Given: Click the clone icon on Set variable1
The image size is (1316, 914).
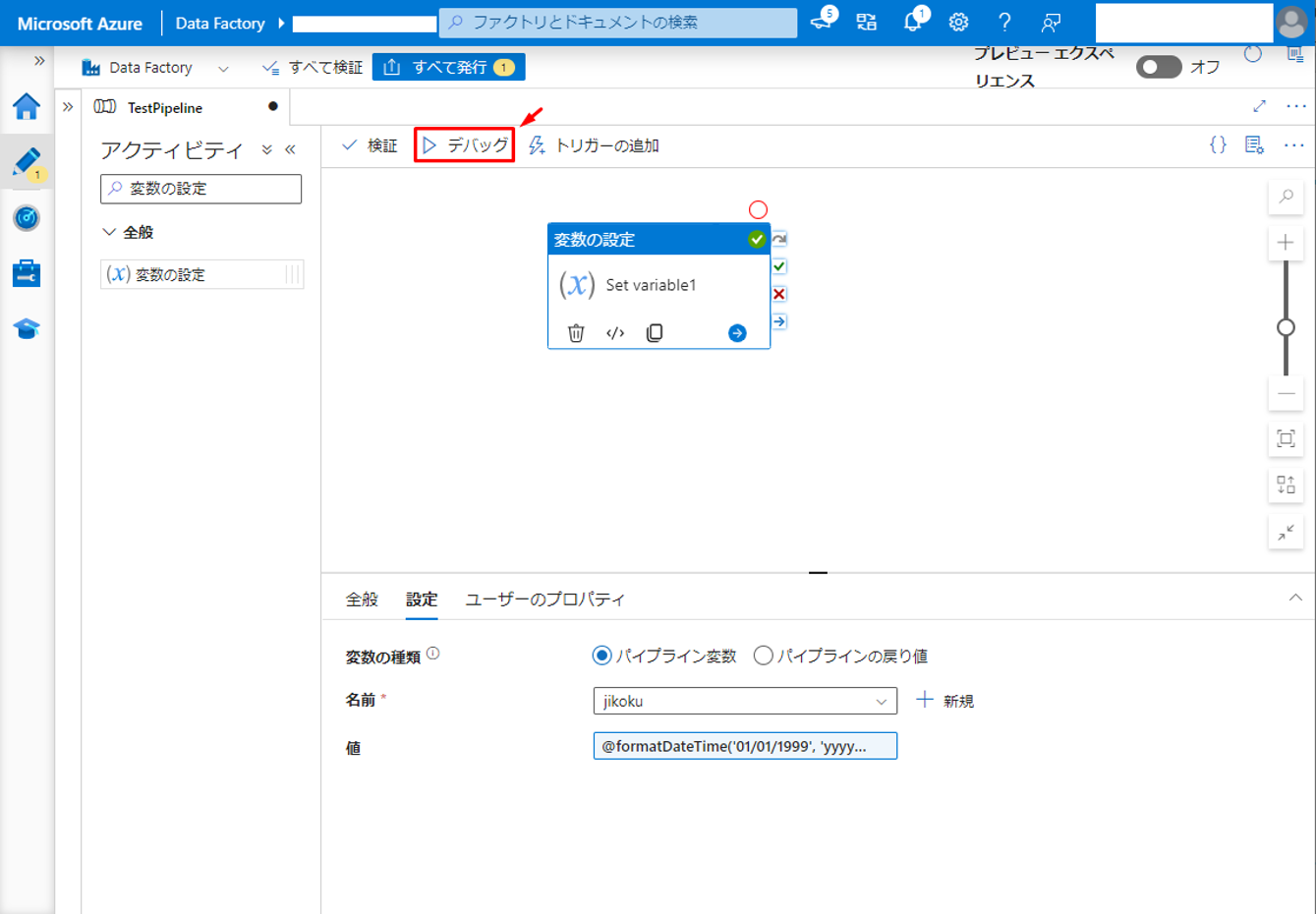Looking at the screenshot, I should coord(655,333).
